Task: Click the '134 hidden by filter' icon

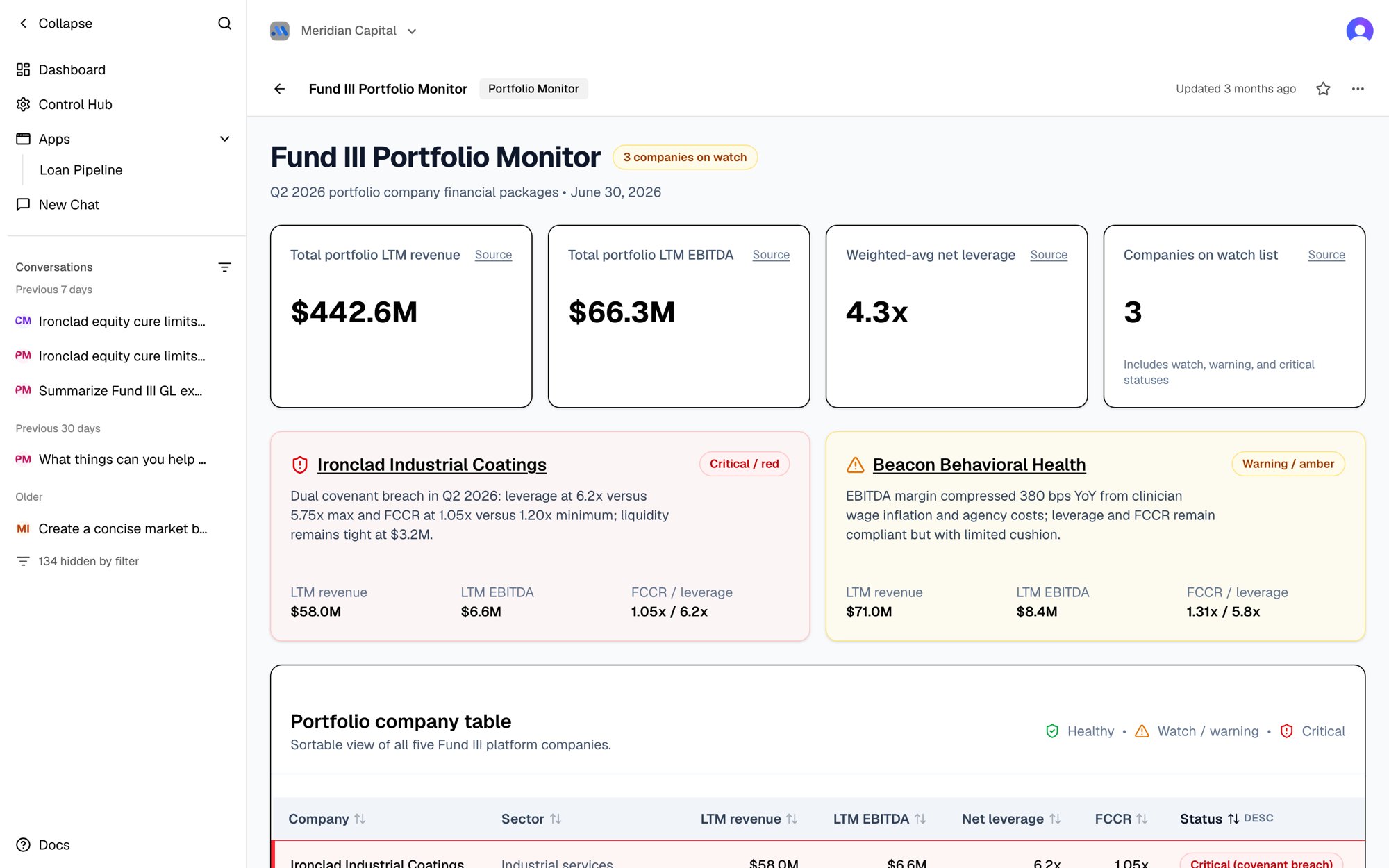Action: (24, 561)
